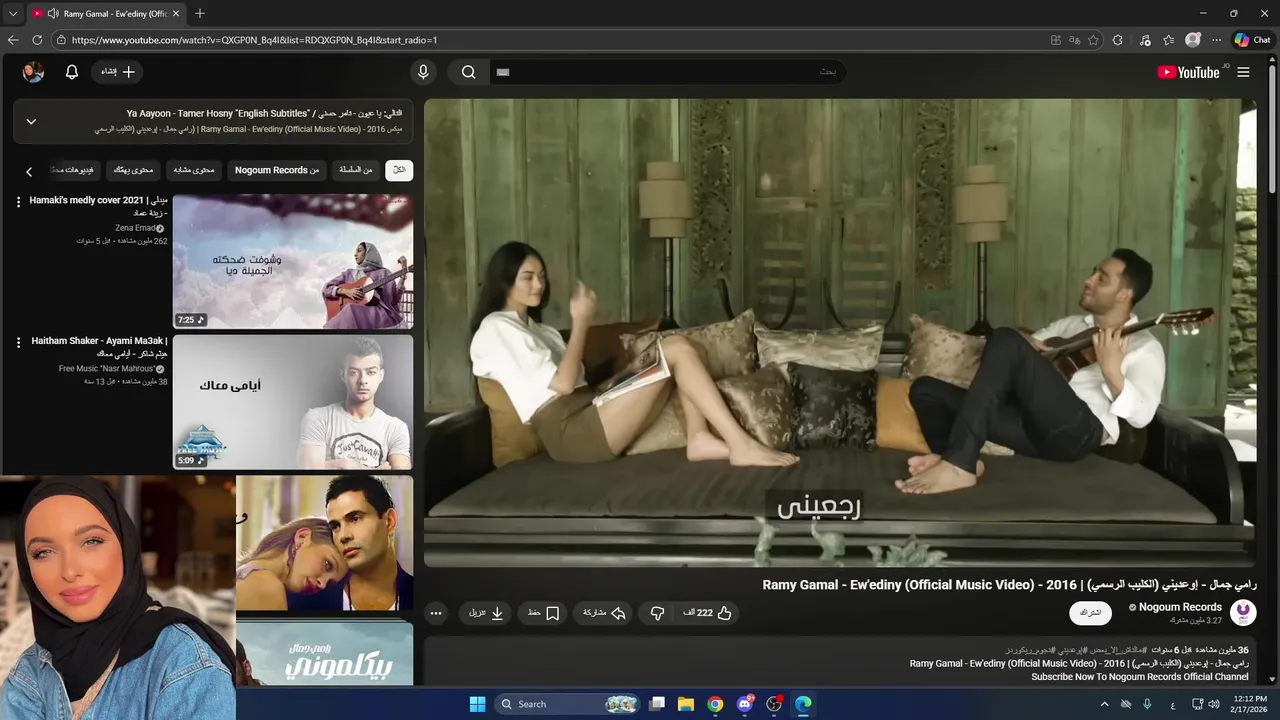Image resolution: width=1280 pixels, height=720 pixels.
Task: Click the URL address bar
Action: (550, 40)
